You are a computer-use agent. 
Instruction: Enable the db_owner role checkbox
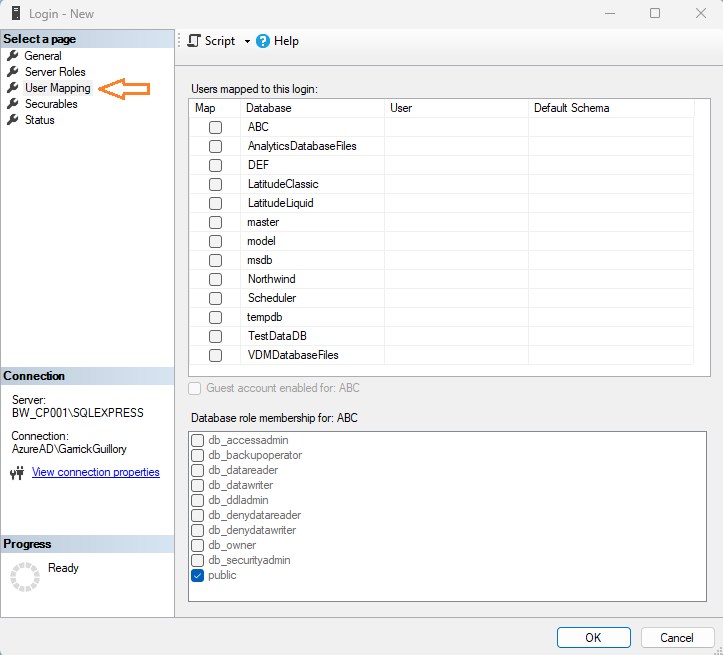pos(197,545)
